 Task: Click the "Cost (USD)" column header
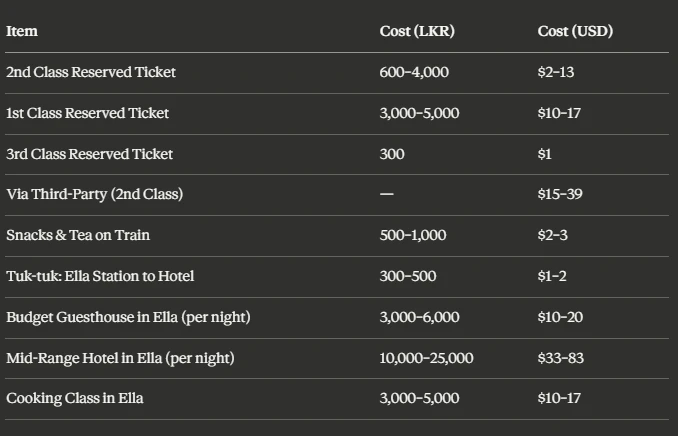pos(575,31)
